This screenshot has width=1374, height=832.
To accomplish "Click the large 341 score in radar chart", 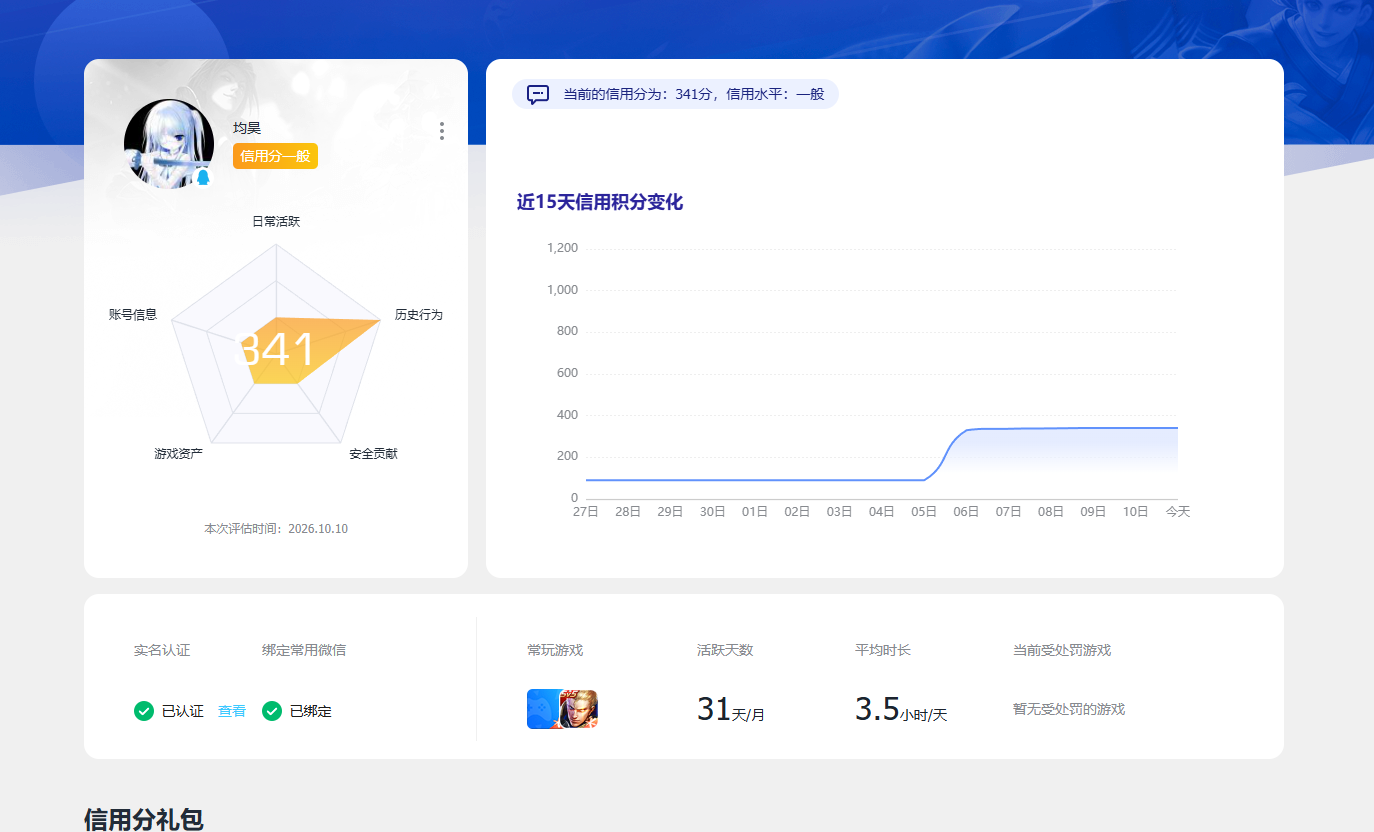I will click(x=276, y=350).
